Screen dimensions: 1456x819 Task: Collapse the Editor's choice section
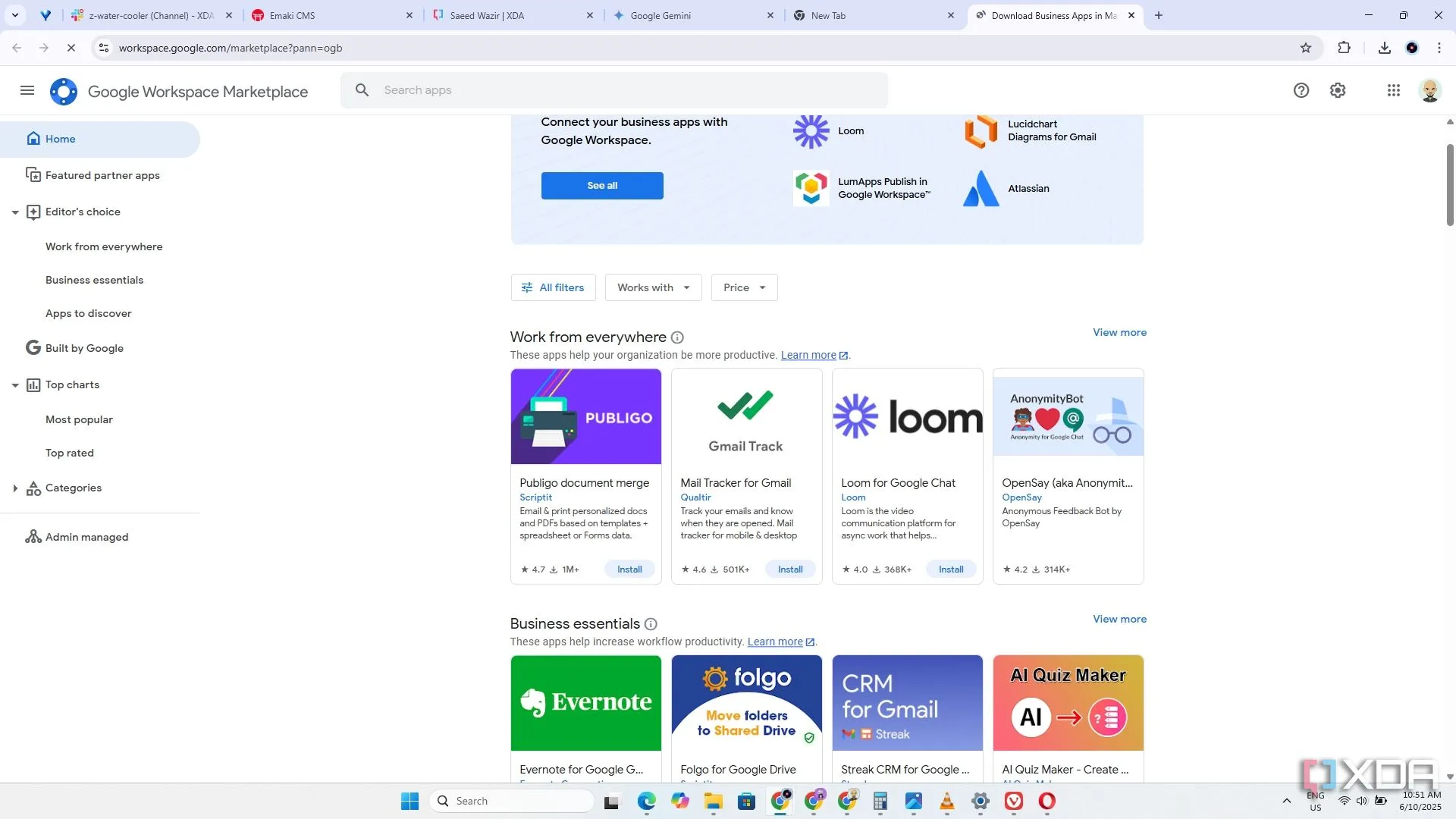[15, 212]
